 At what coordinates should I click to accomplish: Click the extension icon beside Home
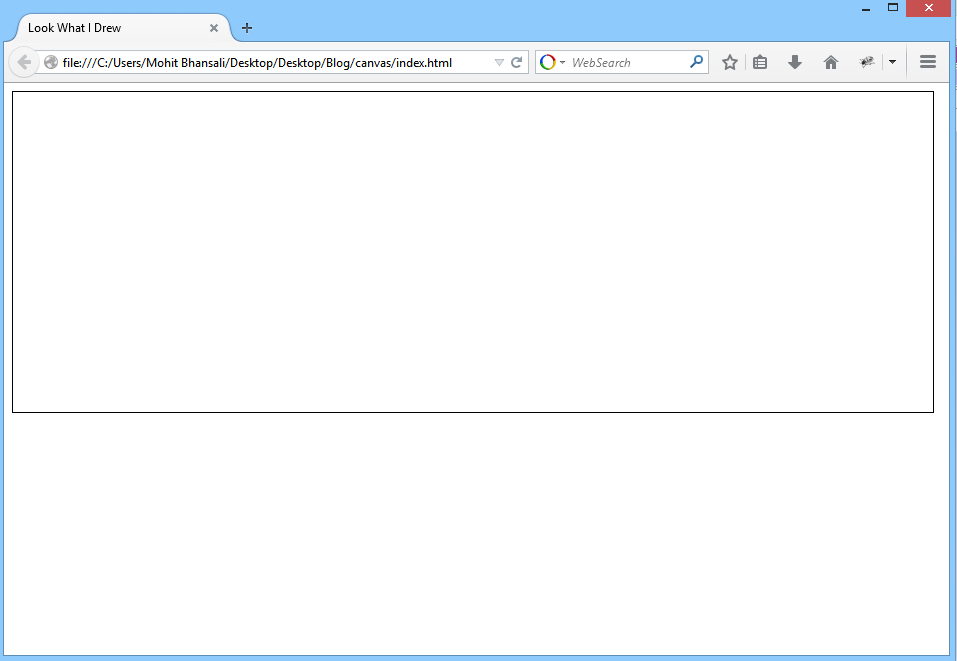pos(866,62)
